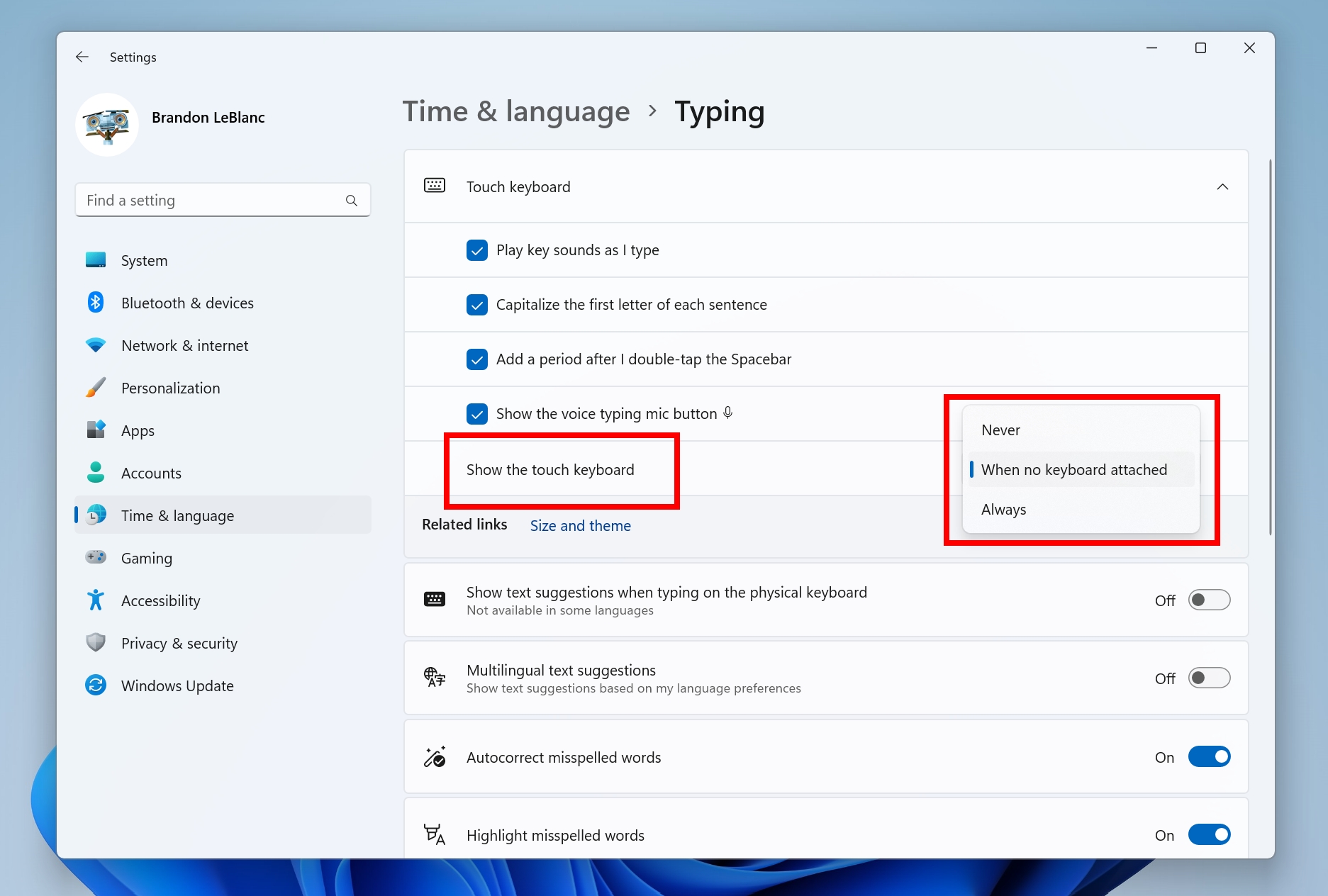Click the Personalization brush icon
Screen dimensions: 1328x896
tap(96, 388)
